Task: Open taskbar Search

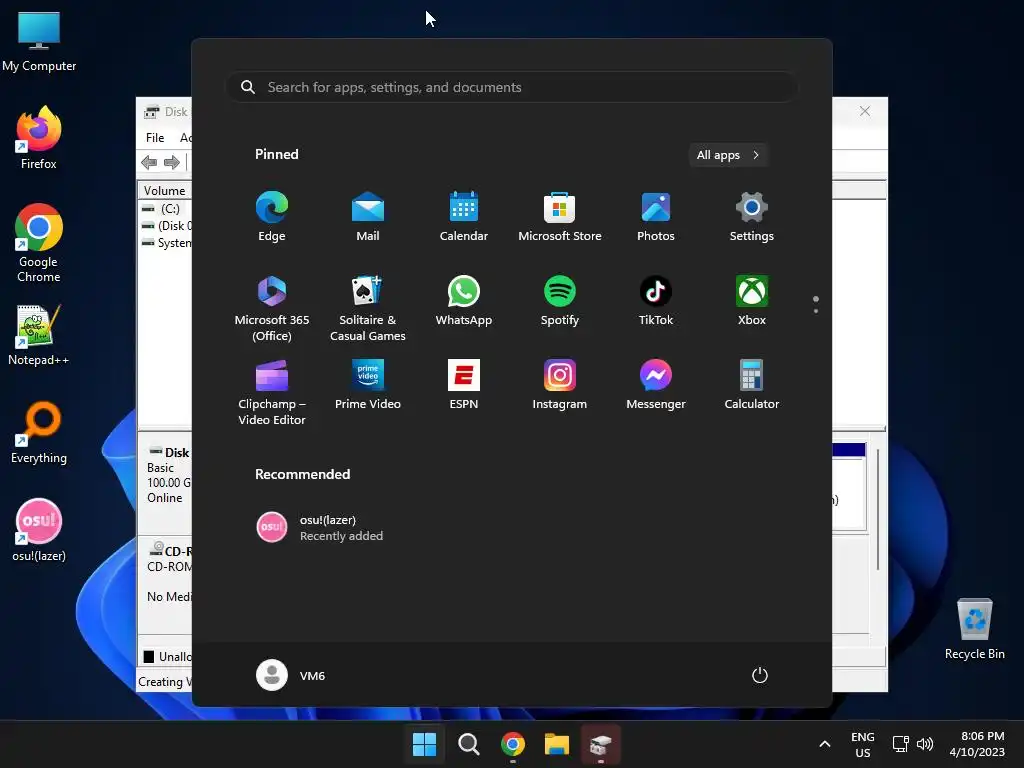Action: pos(468,744)
